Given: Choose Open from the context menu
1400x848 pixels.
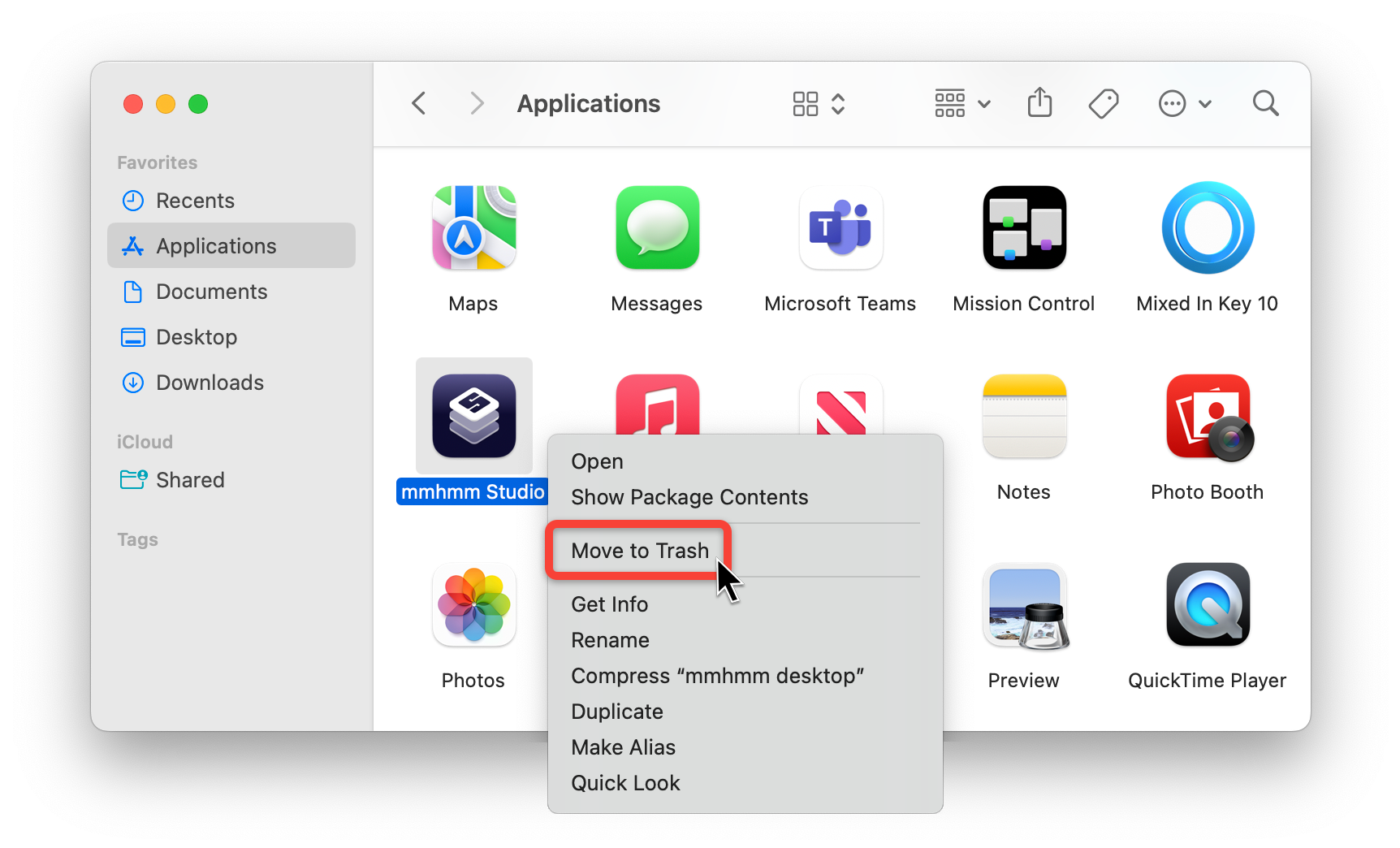Looking at the screenshot, I should pos(745,461).
